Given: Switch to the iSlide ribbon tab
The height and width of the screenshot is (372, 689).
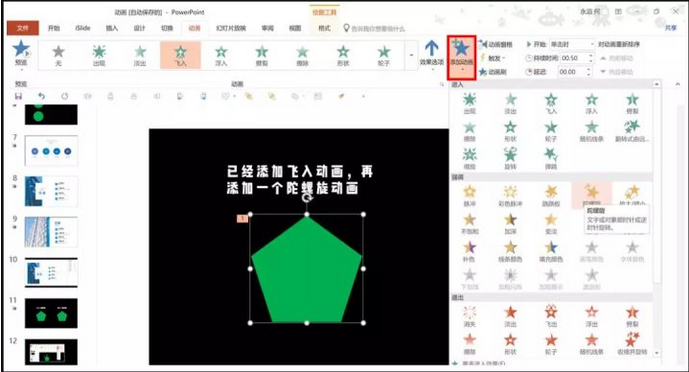Looking at the screenshot, I should coord(83,28).
